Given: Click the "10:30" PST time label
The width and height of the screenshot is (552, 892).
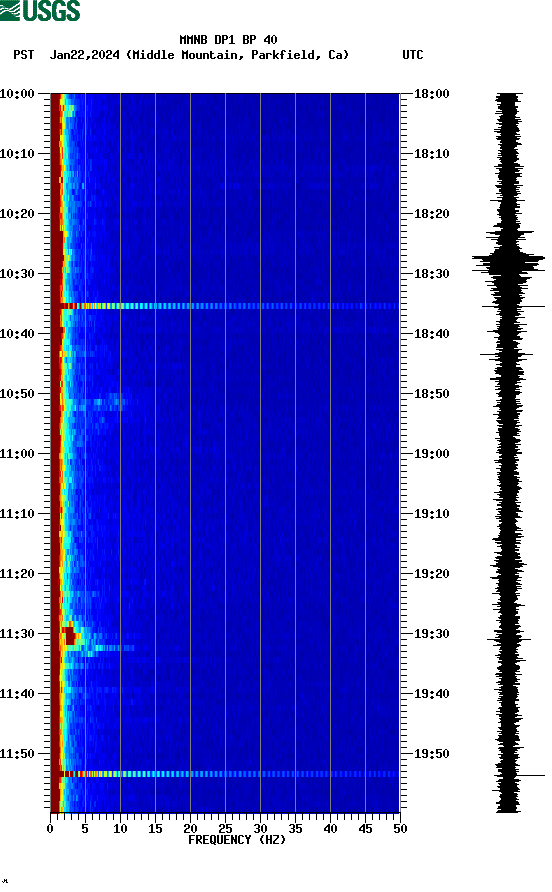Looking at the screenshot, I should 17,274.
